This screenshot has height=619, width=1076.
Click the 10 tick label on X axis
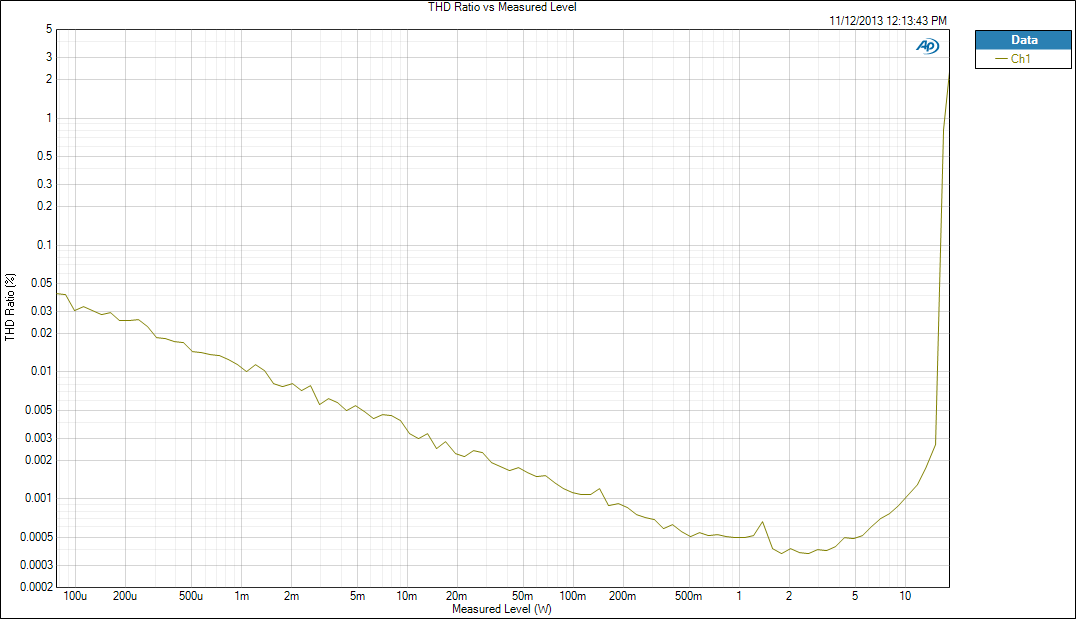pyautogui.click(x=905, y=596)
